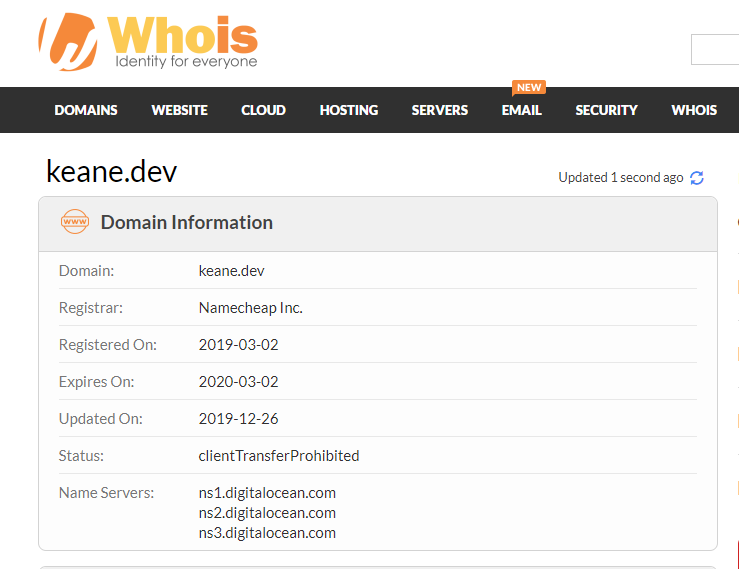Open the DOMAINS menu
Viewport: 739px width, 569px height.
click(86, 110)
